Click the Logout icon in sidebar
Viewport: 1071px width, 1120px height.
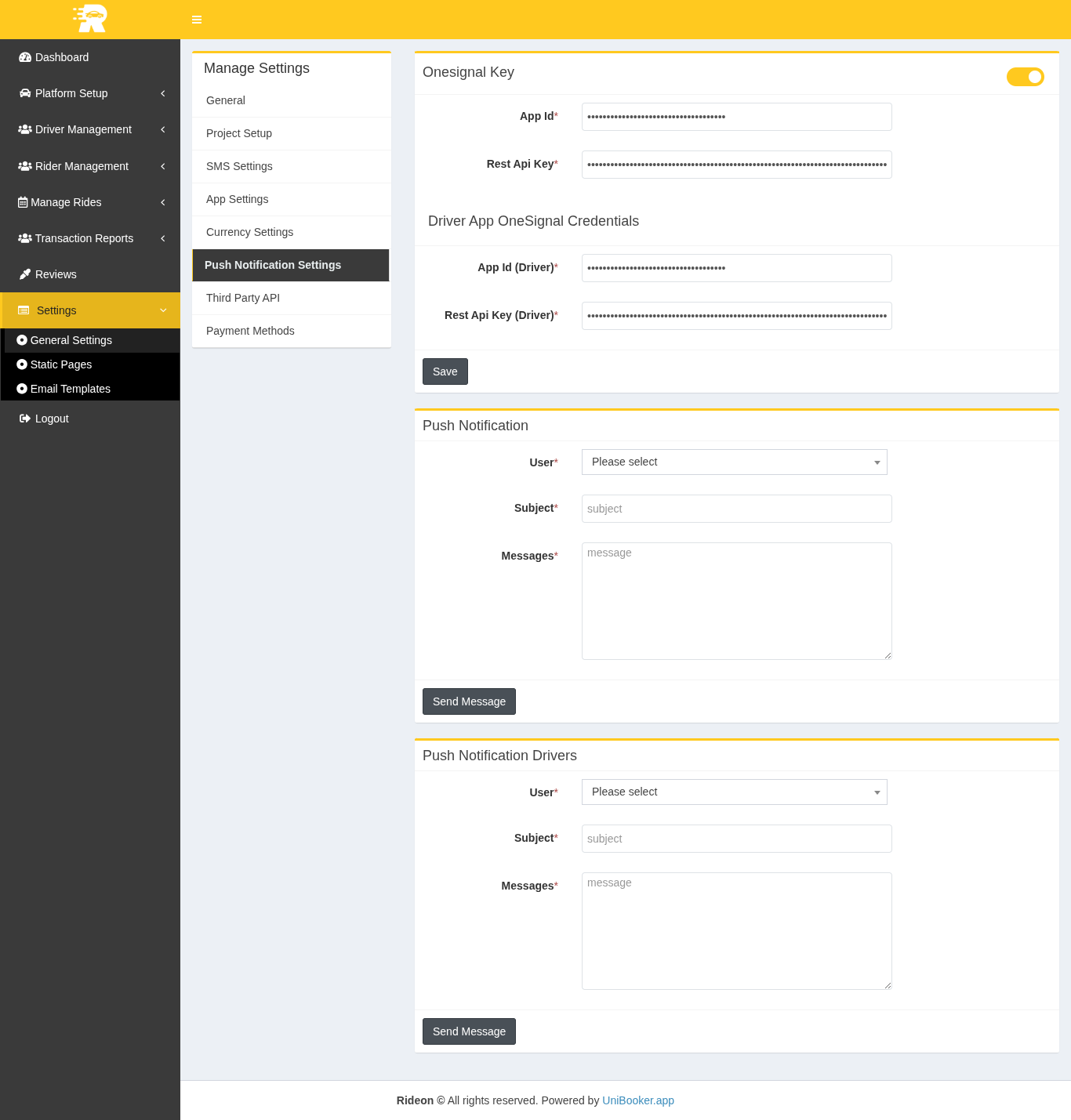[25, 419]
